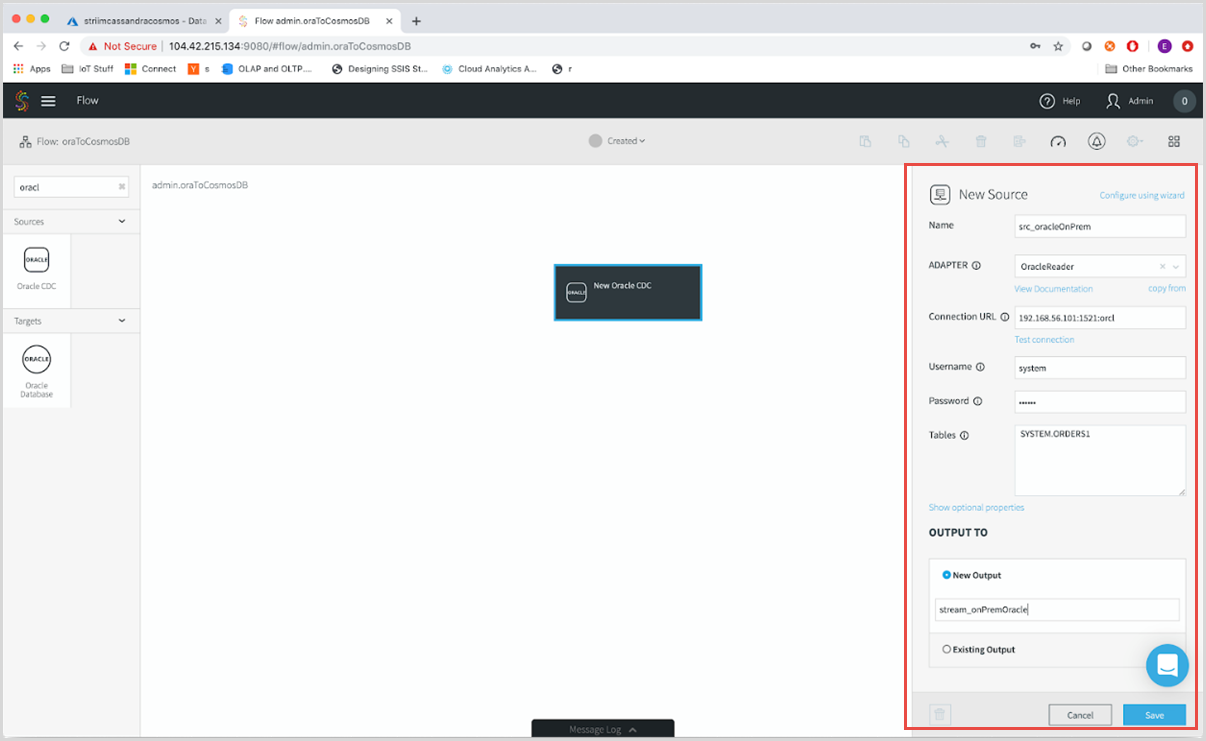Click the Save button

point(1154,715)
